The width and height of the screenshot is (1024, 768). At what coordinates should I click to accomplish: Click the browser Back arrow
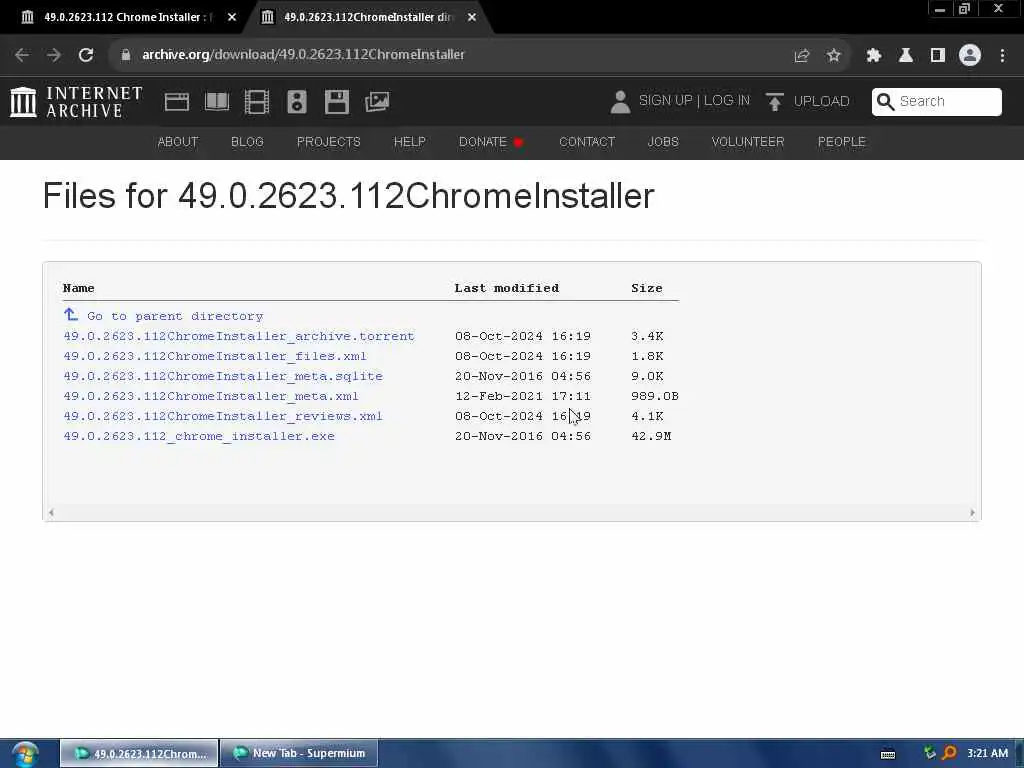(22, 55)
